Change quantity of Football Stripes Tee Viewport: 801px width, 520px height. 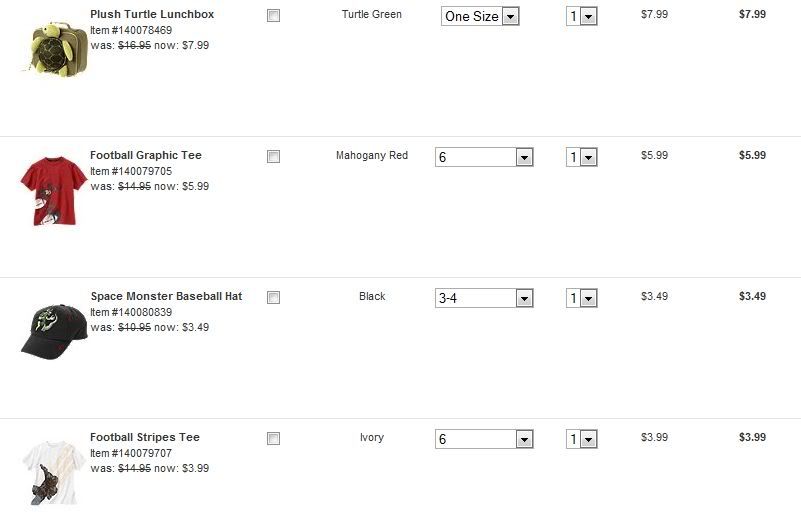coord(582,439)
